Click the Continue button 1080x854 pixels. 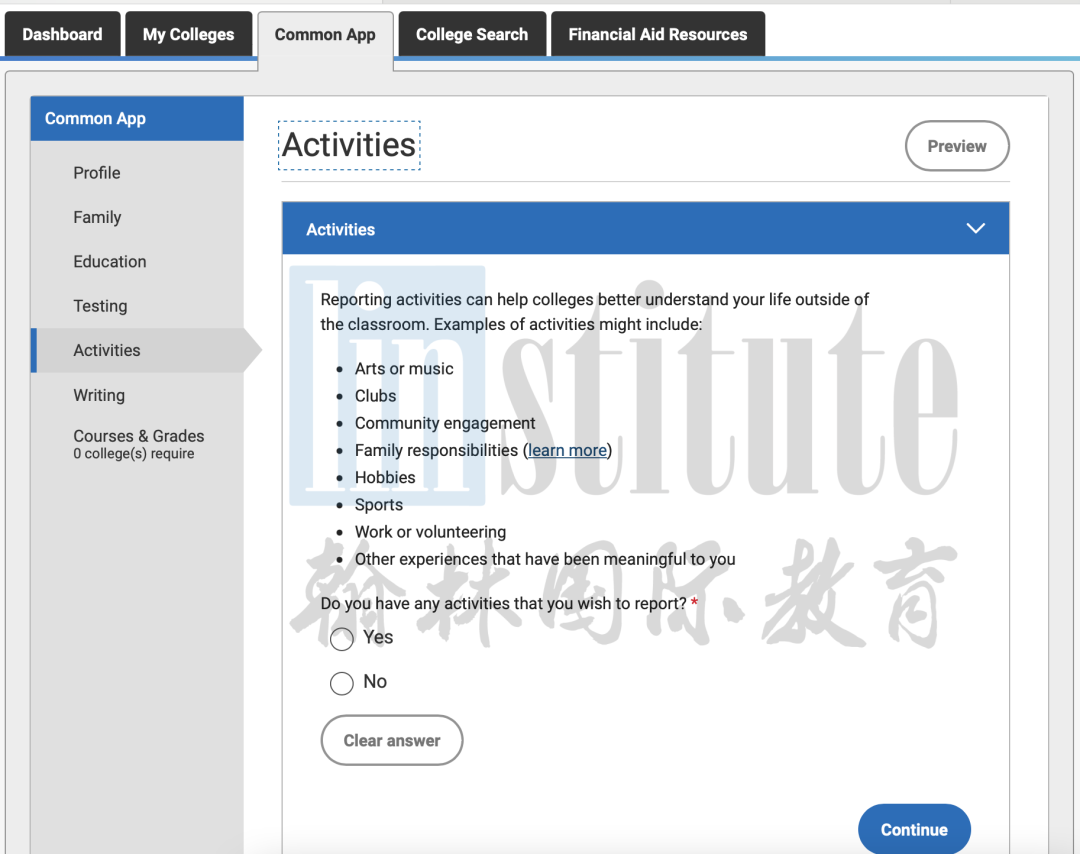click(x=914, y=829)
